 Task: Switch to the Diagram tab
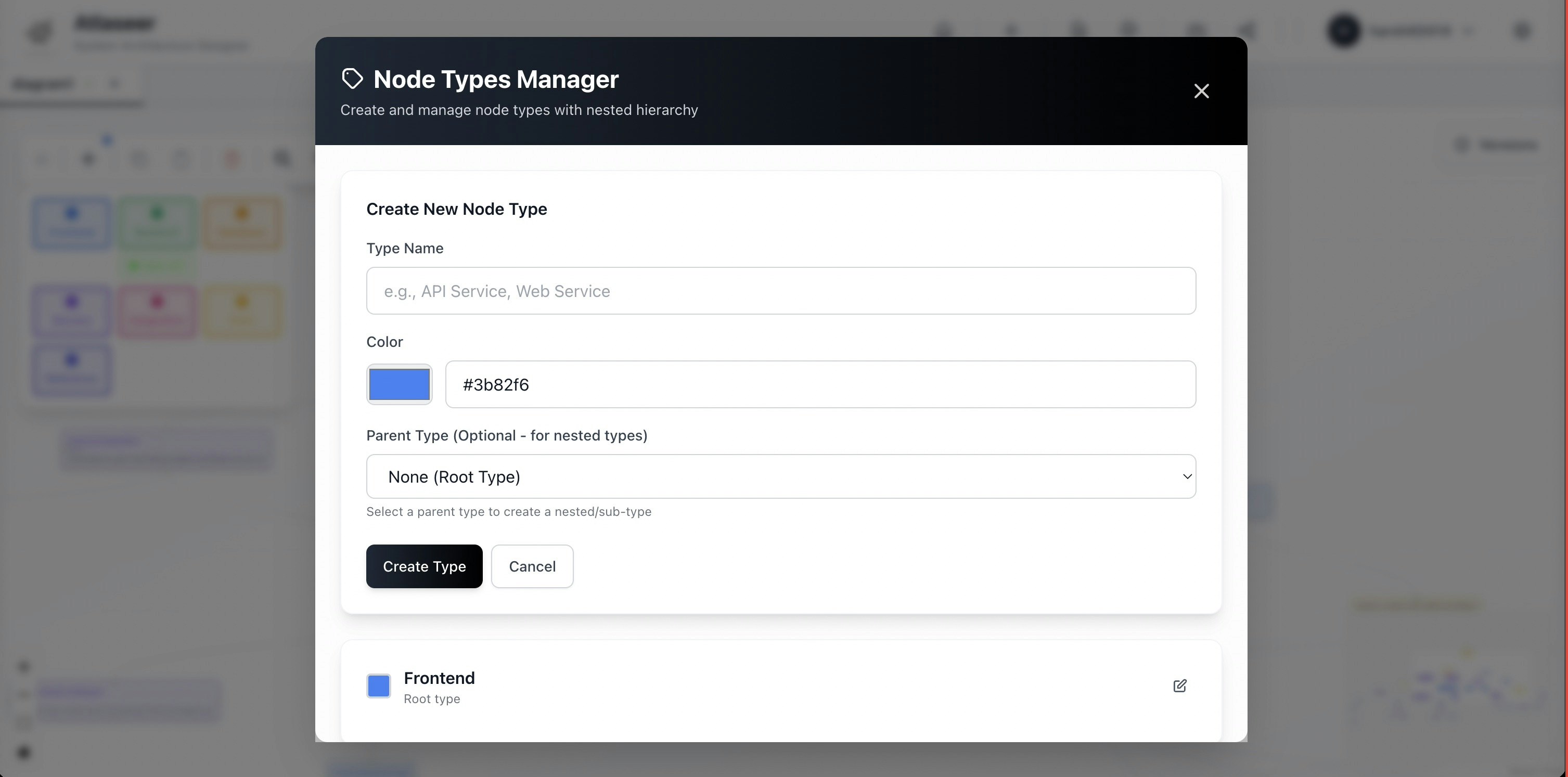43,83
